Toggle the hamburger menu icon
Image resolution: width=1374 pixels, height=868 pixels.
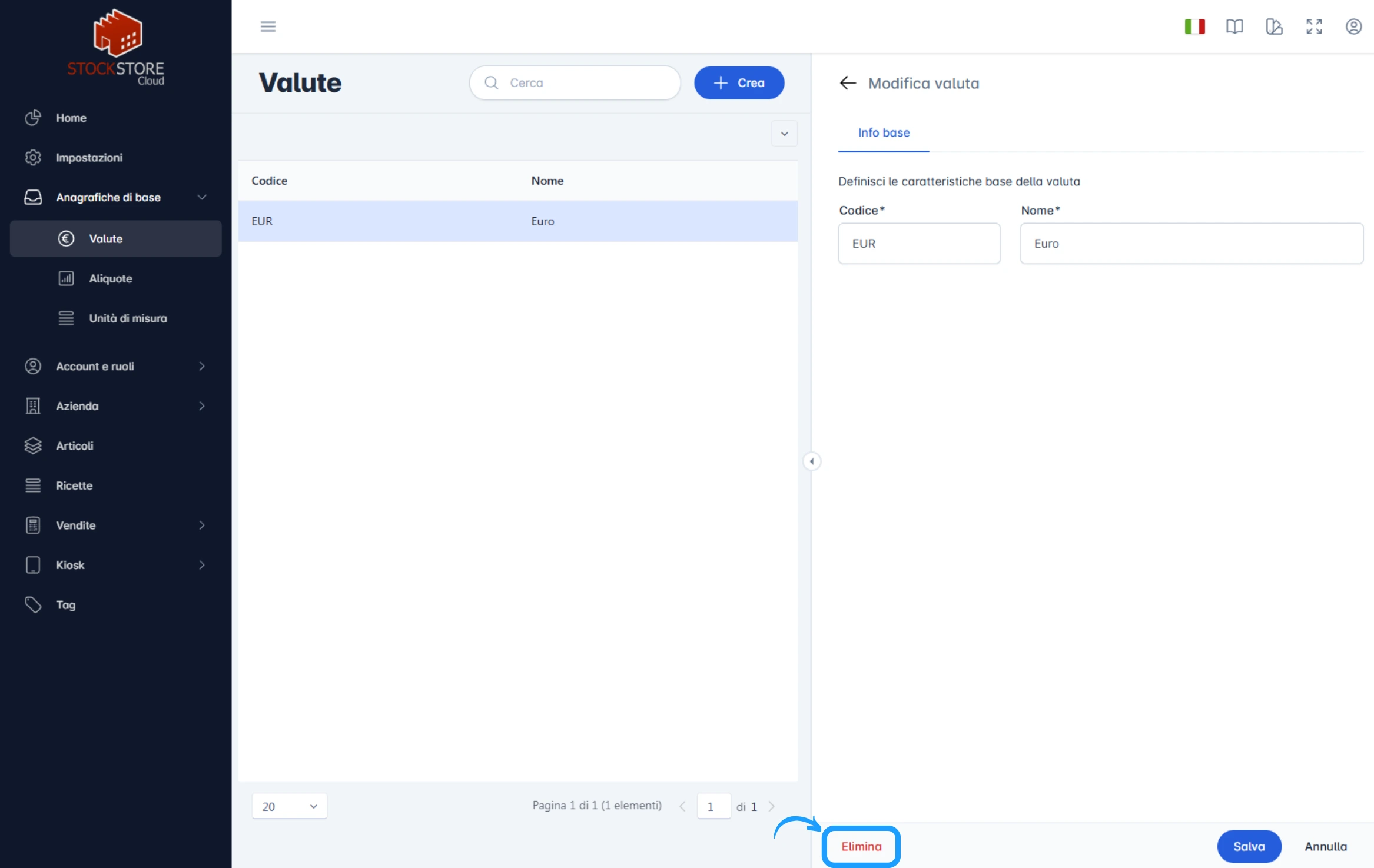[268, 26]
